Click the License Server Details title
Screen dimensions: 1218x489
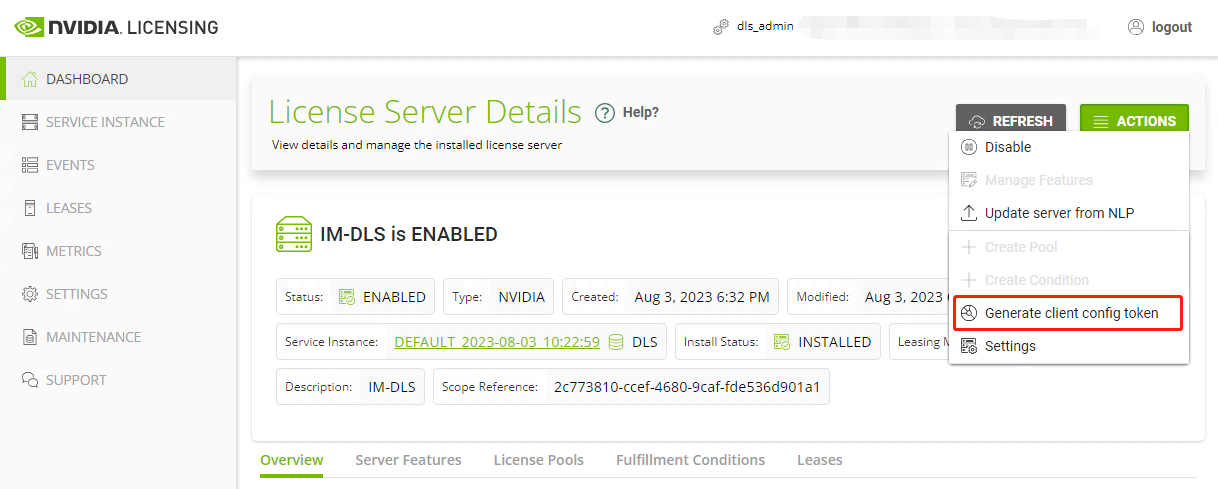coord(425,112)
